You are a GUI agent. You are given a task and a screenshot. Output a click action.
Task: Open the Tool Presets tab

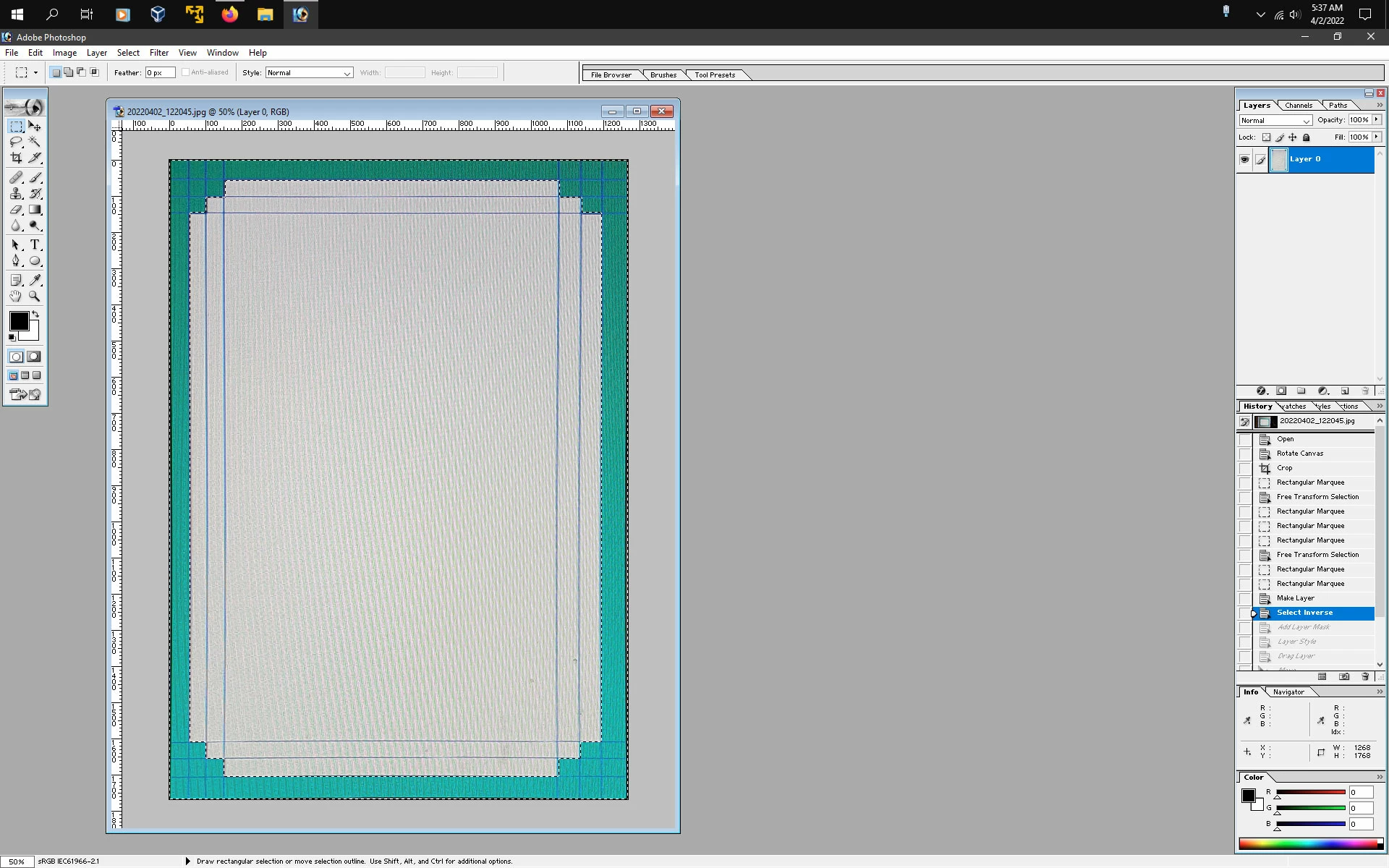click(x=714, y=75)
